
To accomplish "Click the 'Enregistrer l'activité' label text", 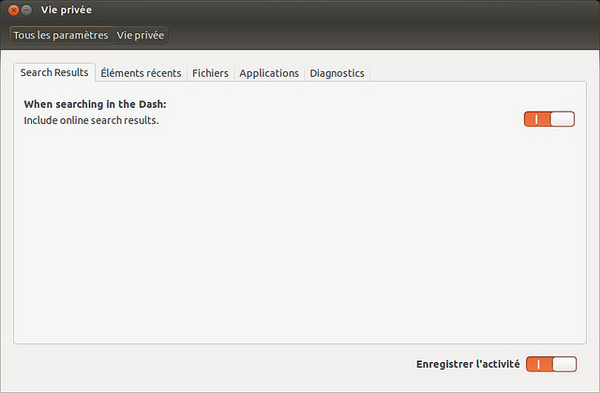I will pos(468,364).
